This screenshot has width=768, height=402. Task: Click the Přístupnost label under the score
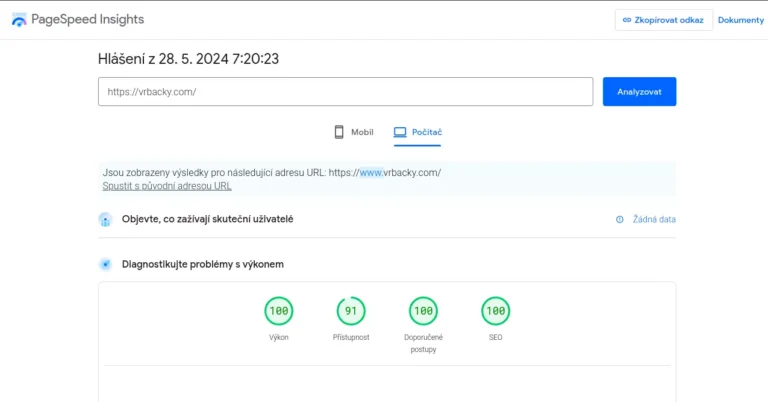click(x=351, y=337)
